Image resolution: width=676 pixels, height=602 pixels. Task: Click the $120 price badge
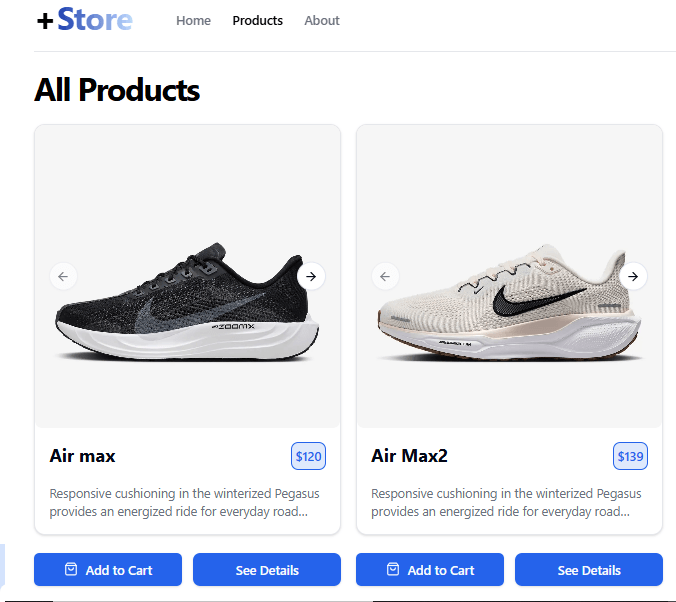tap(308, 457)
